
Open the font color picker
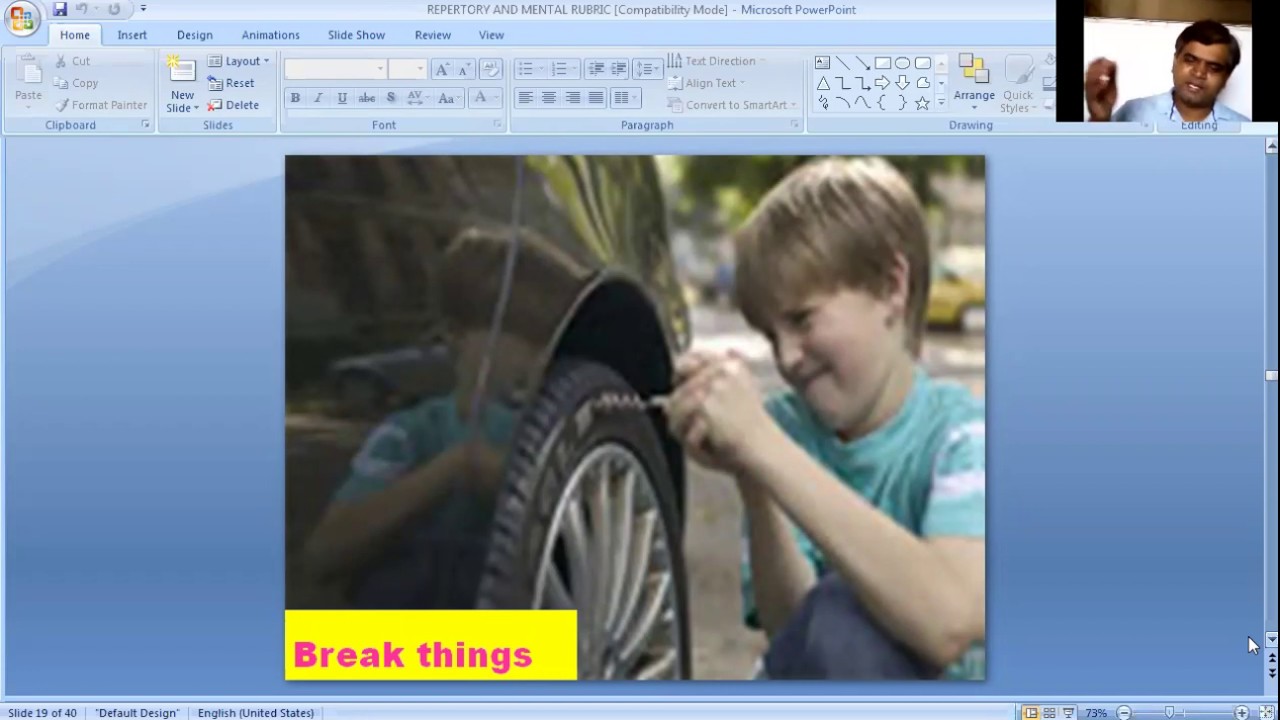coord(484,98)
